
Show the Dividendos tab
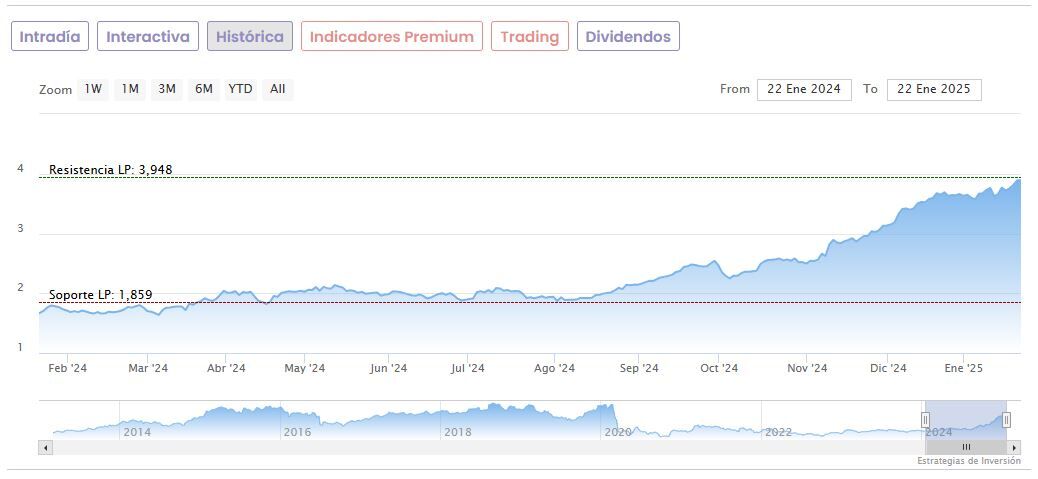628,37
